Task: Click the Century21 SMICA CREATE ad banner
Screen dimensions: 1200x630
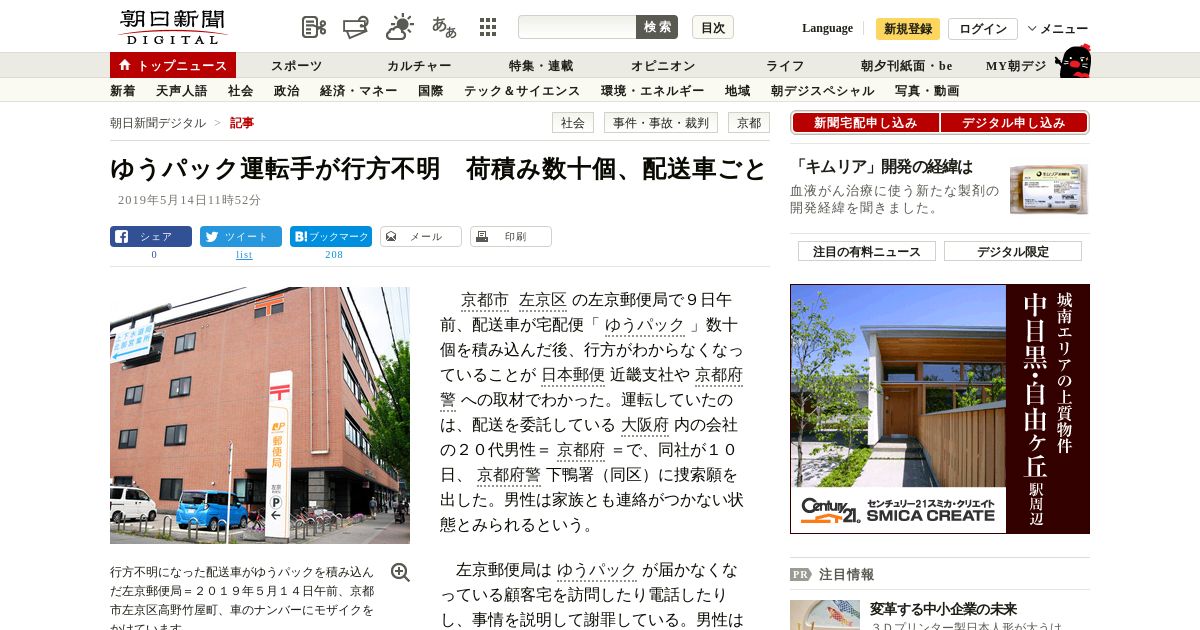Action: point(940,409)
